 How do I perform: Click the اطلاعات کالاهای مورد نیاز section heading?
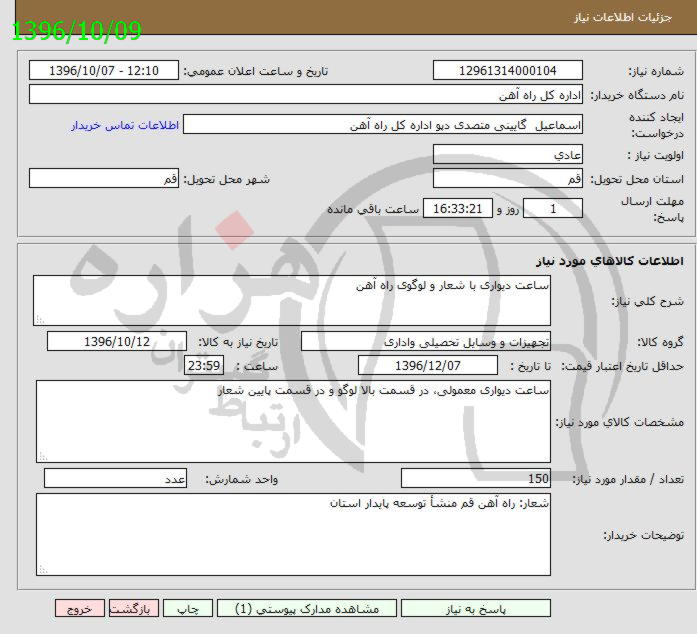point(609,261)
